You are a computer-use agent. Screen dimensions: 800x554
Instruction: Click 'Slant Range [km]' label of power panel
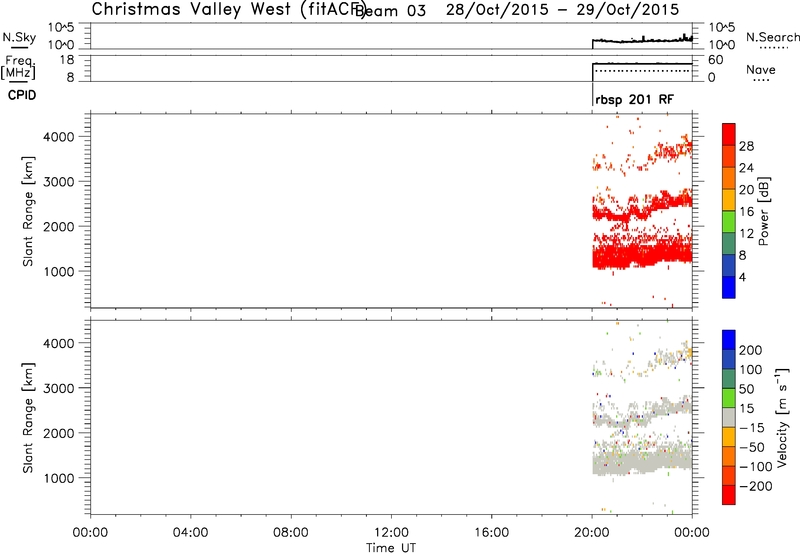pos(28,211)
